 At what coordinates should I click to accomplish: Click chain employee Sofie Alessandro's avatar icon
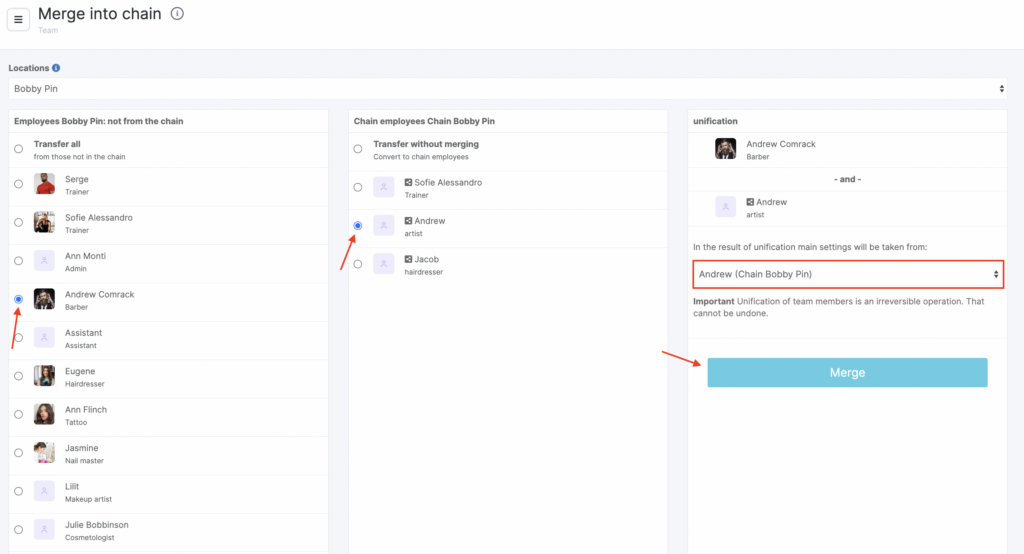(384, 187)
